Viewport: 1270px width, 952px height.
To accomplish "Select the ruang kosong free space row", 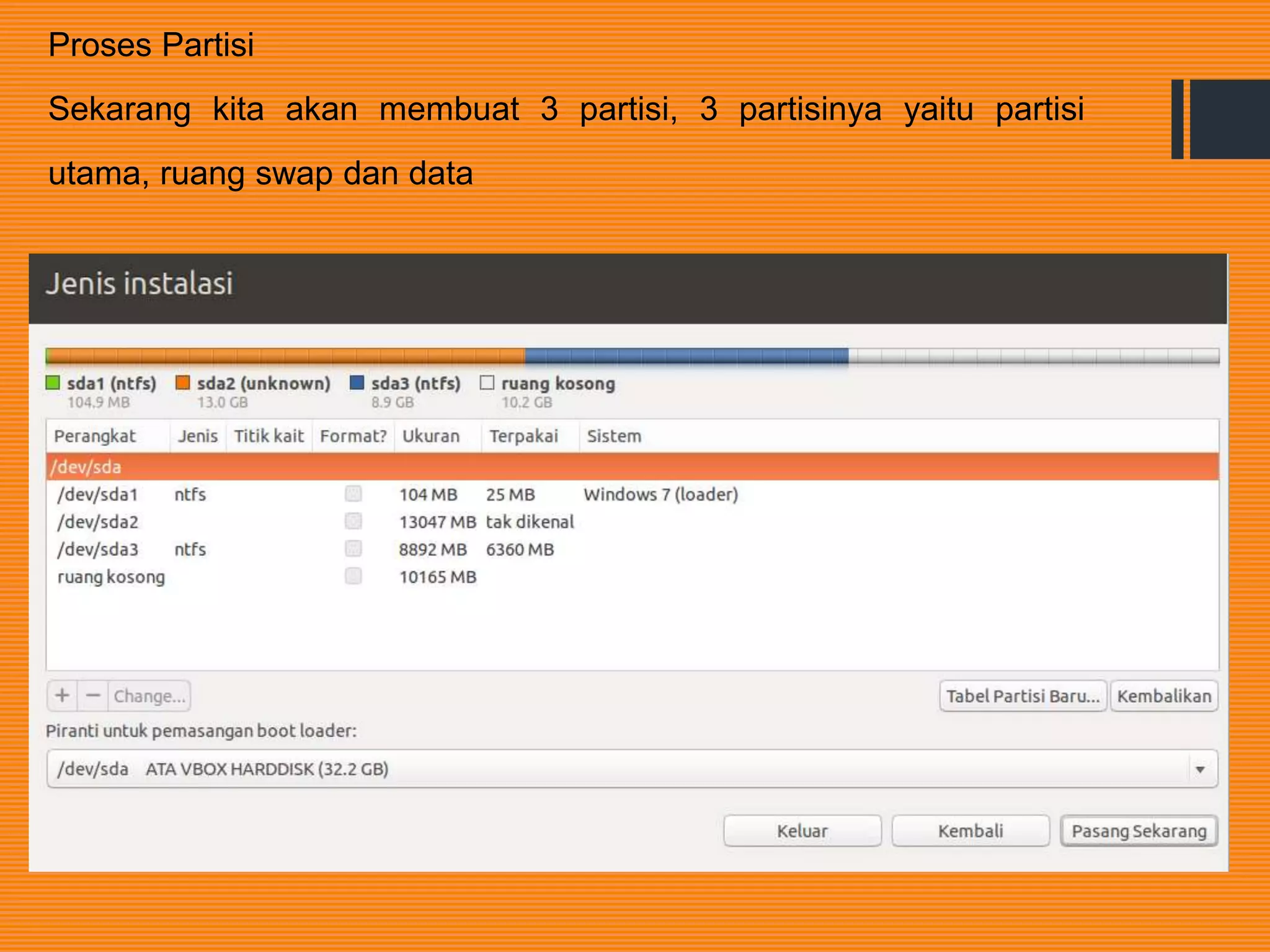I will pos(633,576).
